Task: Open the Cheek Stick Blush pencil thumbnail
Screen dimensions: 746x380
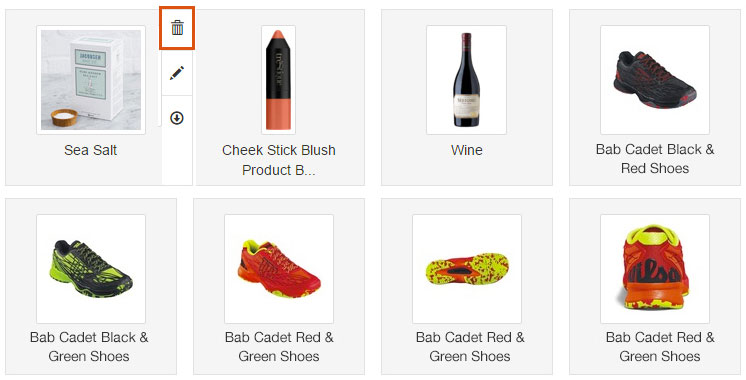Action: click(x=278, y=80)
